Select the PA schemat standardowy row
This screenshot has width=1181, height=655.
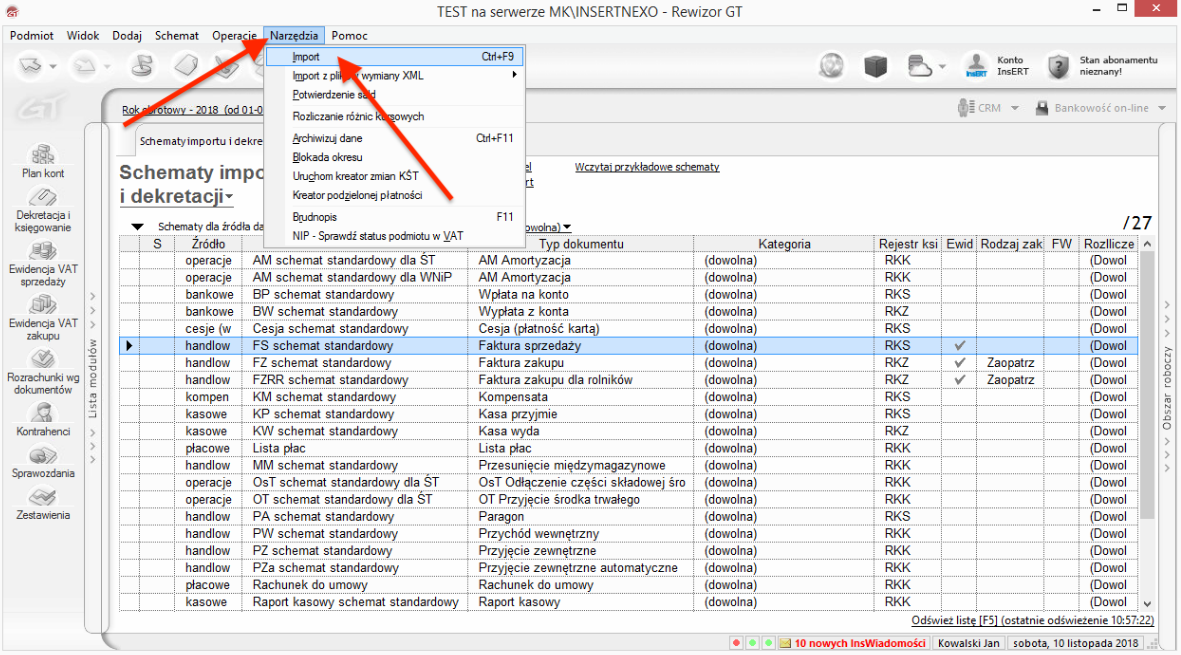coord(322,517)
